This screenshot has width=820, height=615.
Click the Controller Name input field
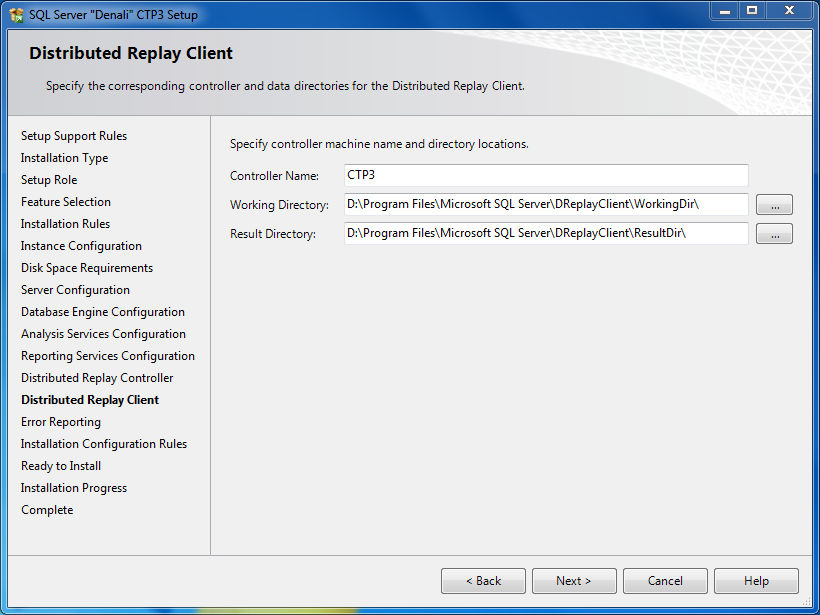pyautogui.click(x=546, y=175)
